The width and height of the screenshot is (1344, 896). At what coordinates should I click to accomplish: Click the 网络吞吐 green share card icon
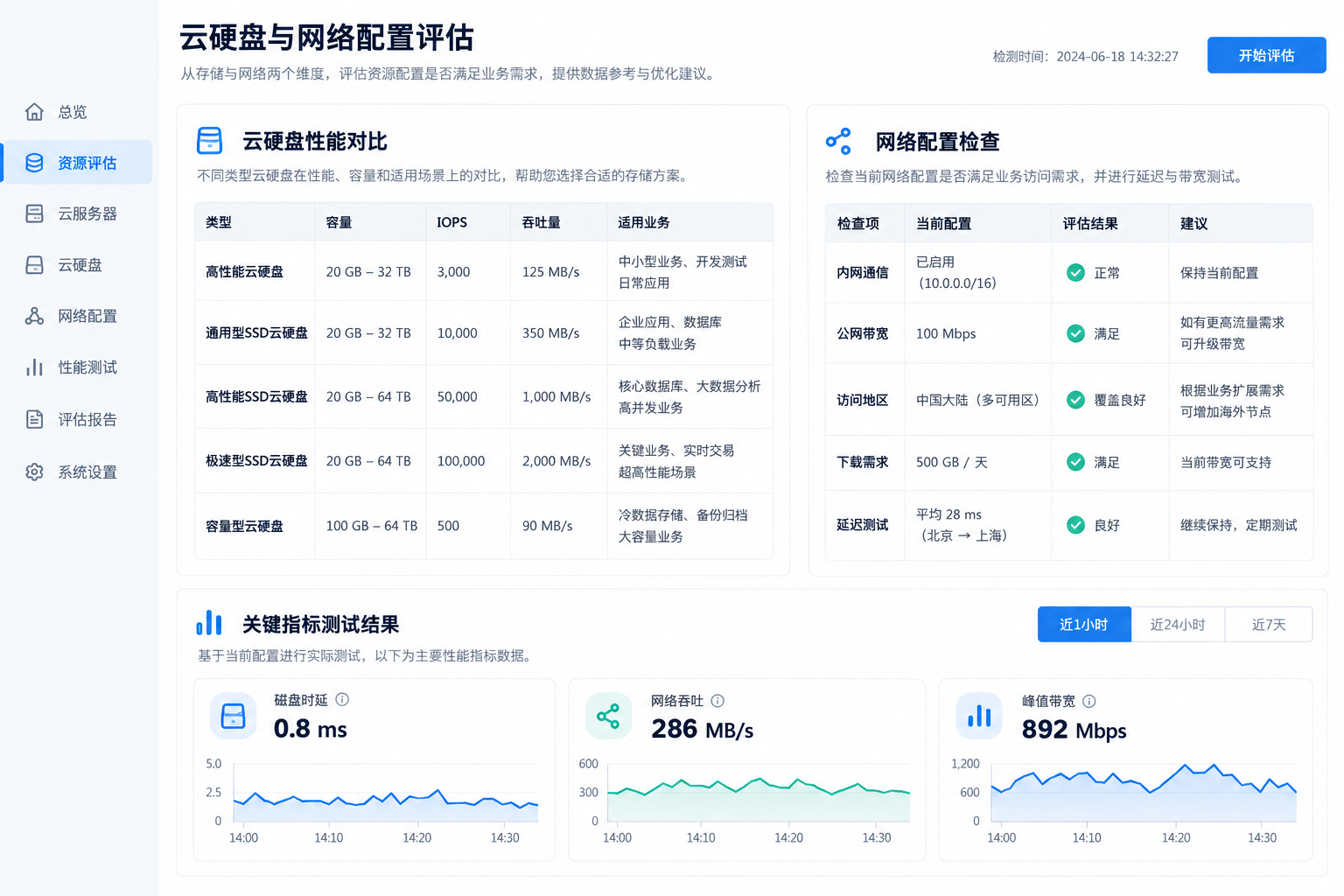[x=608, y=717]
